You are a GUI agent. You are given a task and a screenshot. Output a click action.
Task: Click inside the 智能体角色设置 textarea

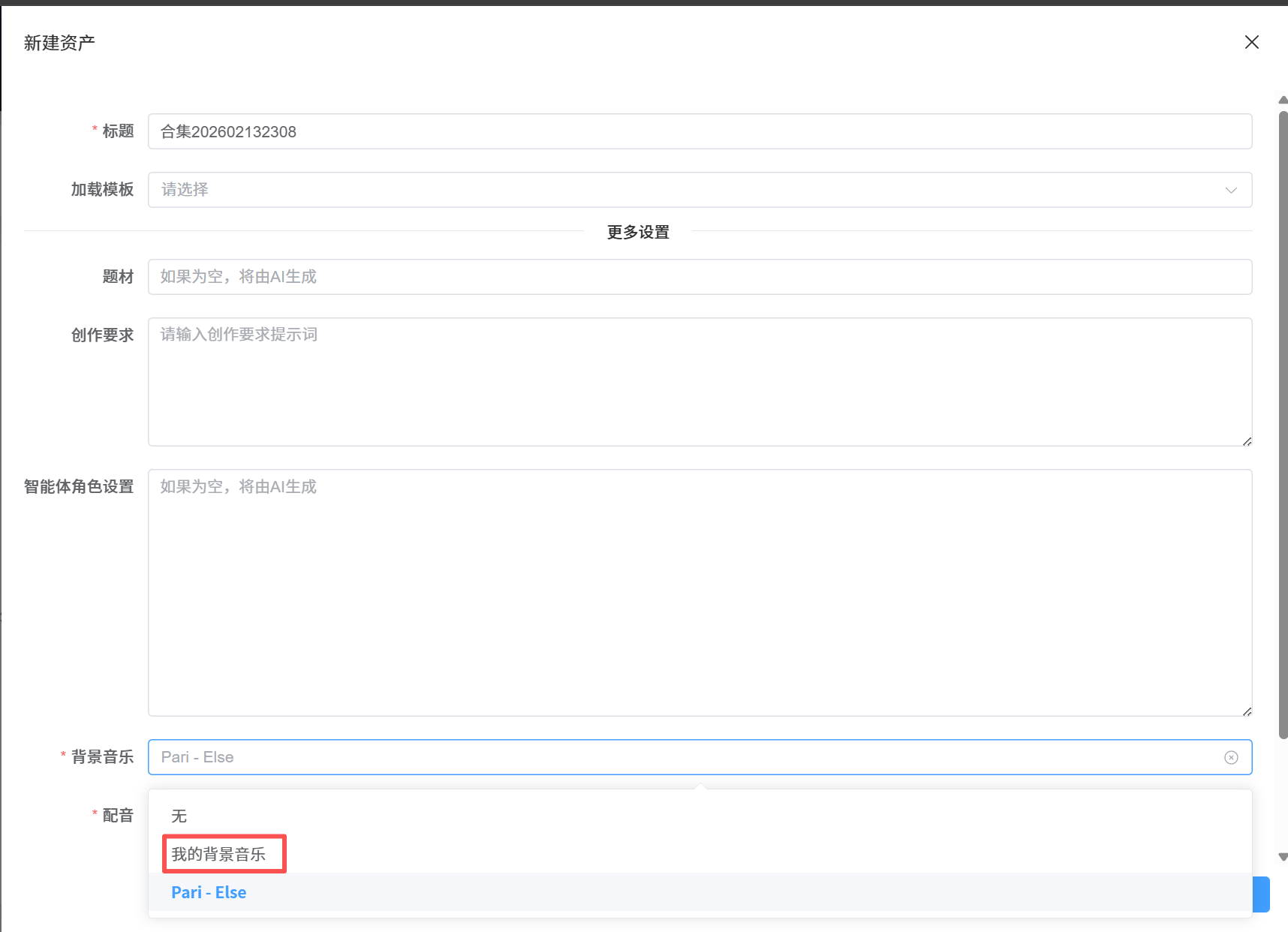698,593
